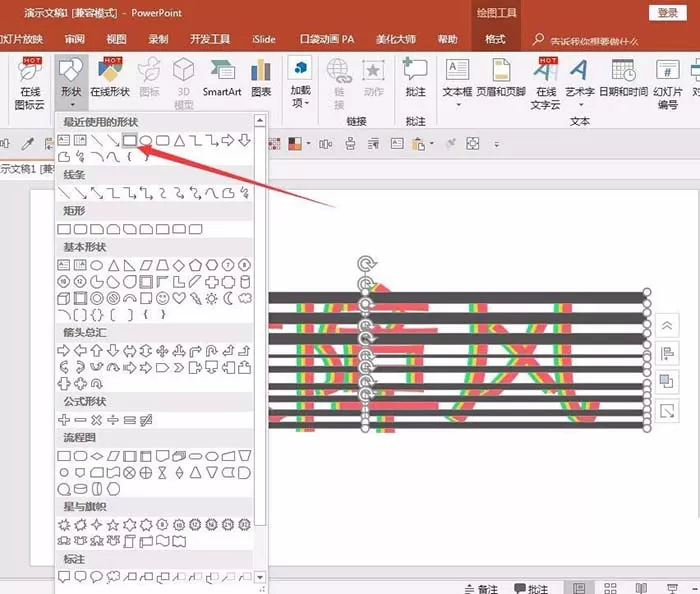
Task: Select the oval in recently used shapes
Action: 146,141
